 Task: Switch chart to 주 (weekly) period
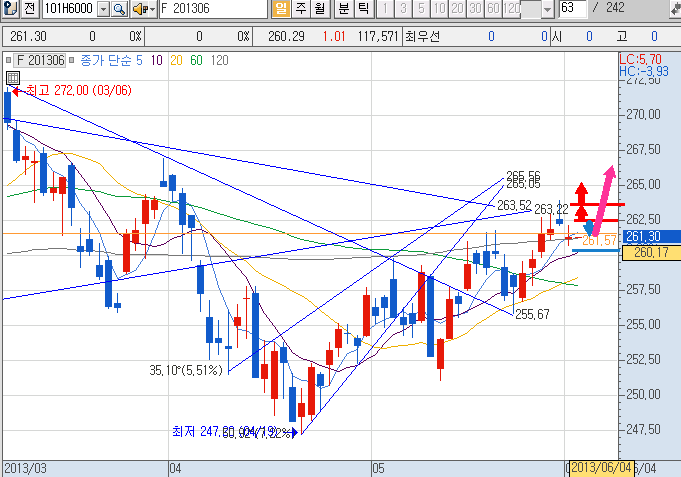tap(300, 9)
